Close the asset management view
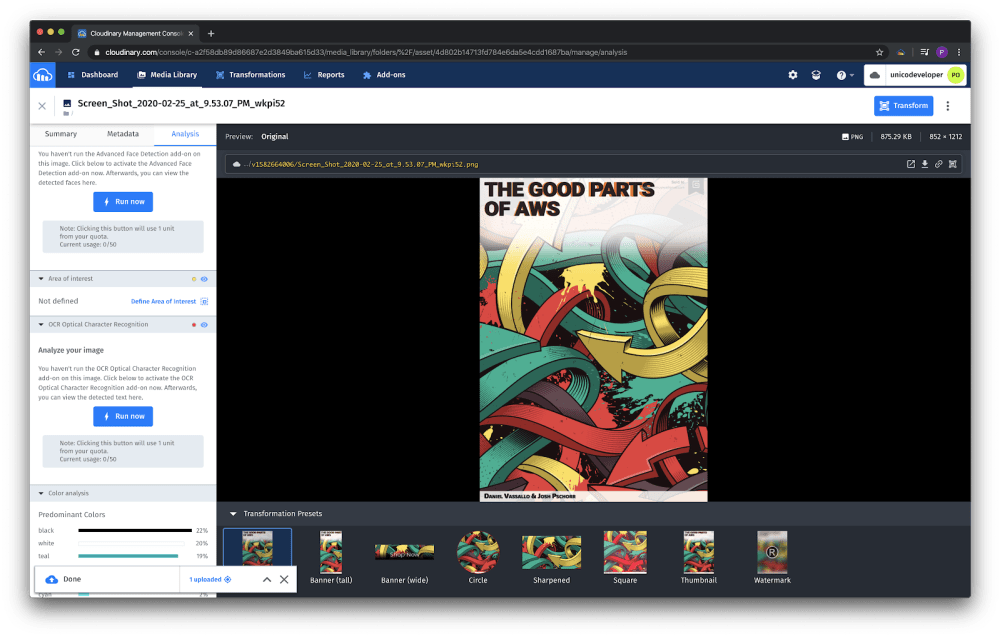This screenshot has height=637, width=1000. (42, 106)
